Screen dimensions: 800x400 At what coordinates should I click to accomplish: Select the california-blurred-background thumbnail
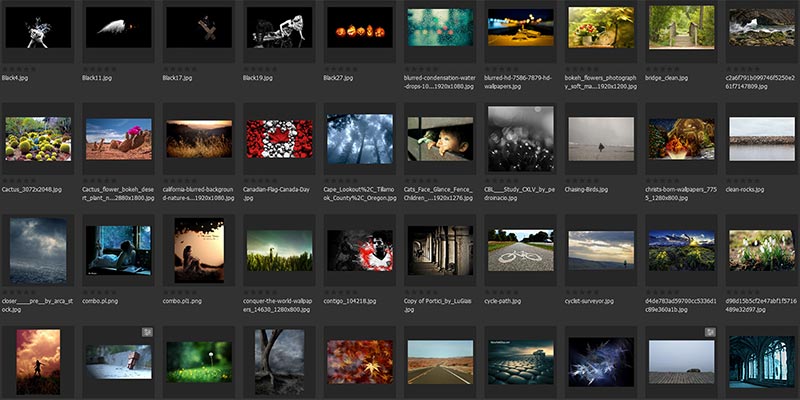point(199,139)
